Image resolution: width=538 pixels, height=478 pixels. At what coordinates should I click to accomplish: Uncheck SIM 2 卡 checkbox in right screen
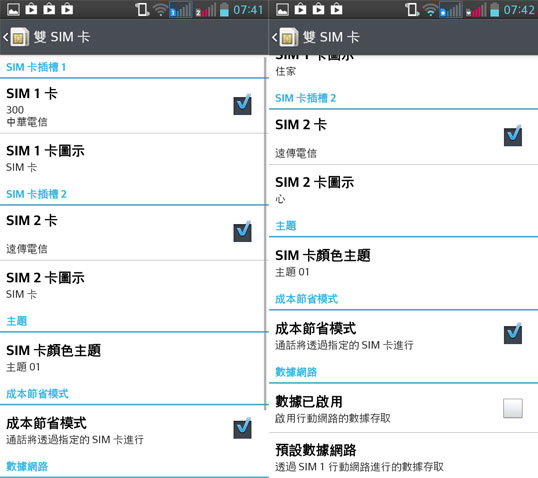pos(513,136)
